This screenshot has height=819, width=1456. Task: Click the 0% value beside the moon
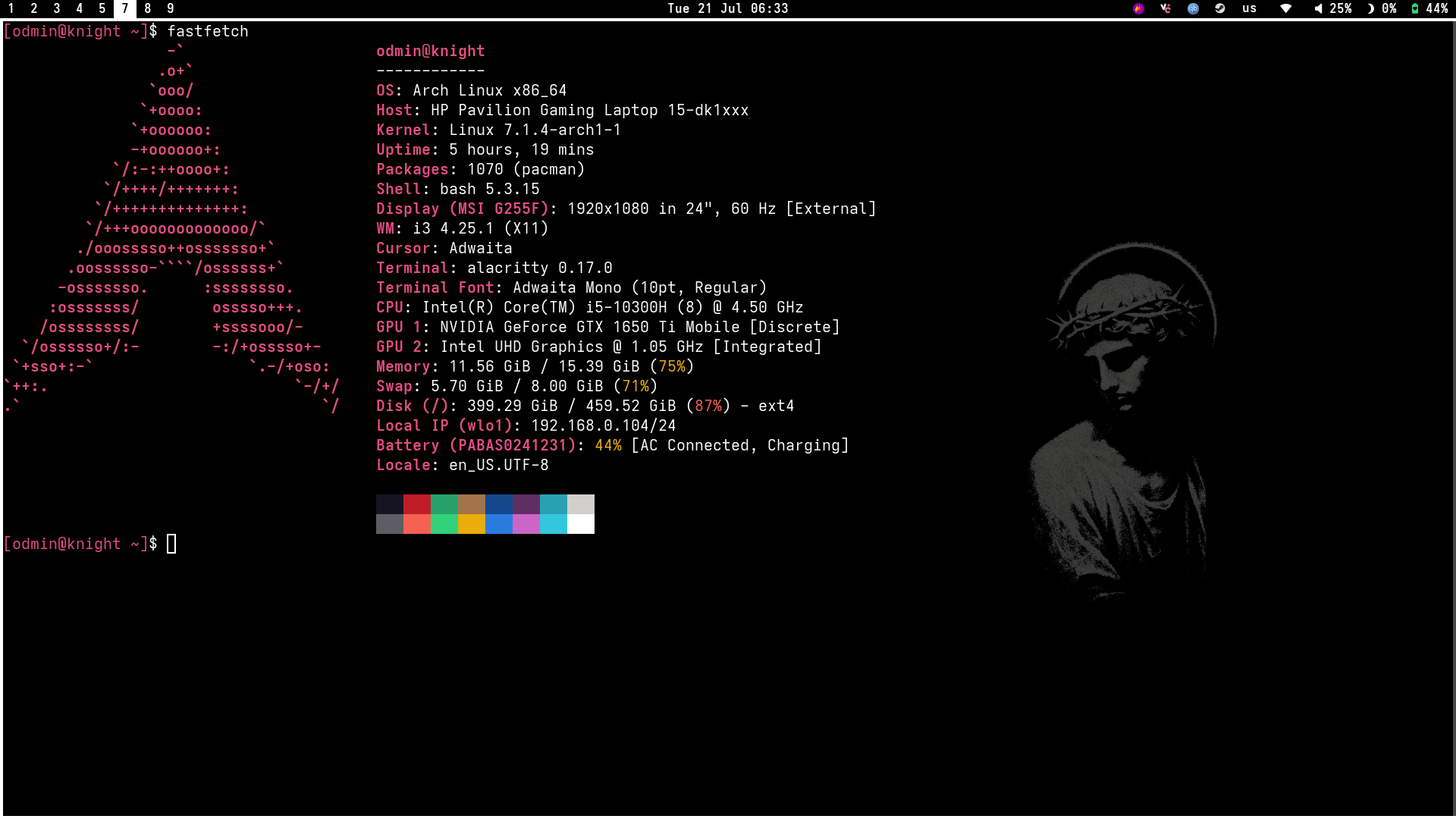click(1389, 8)
